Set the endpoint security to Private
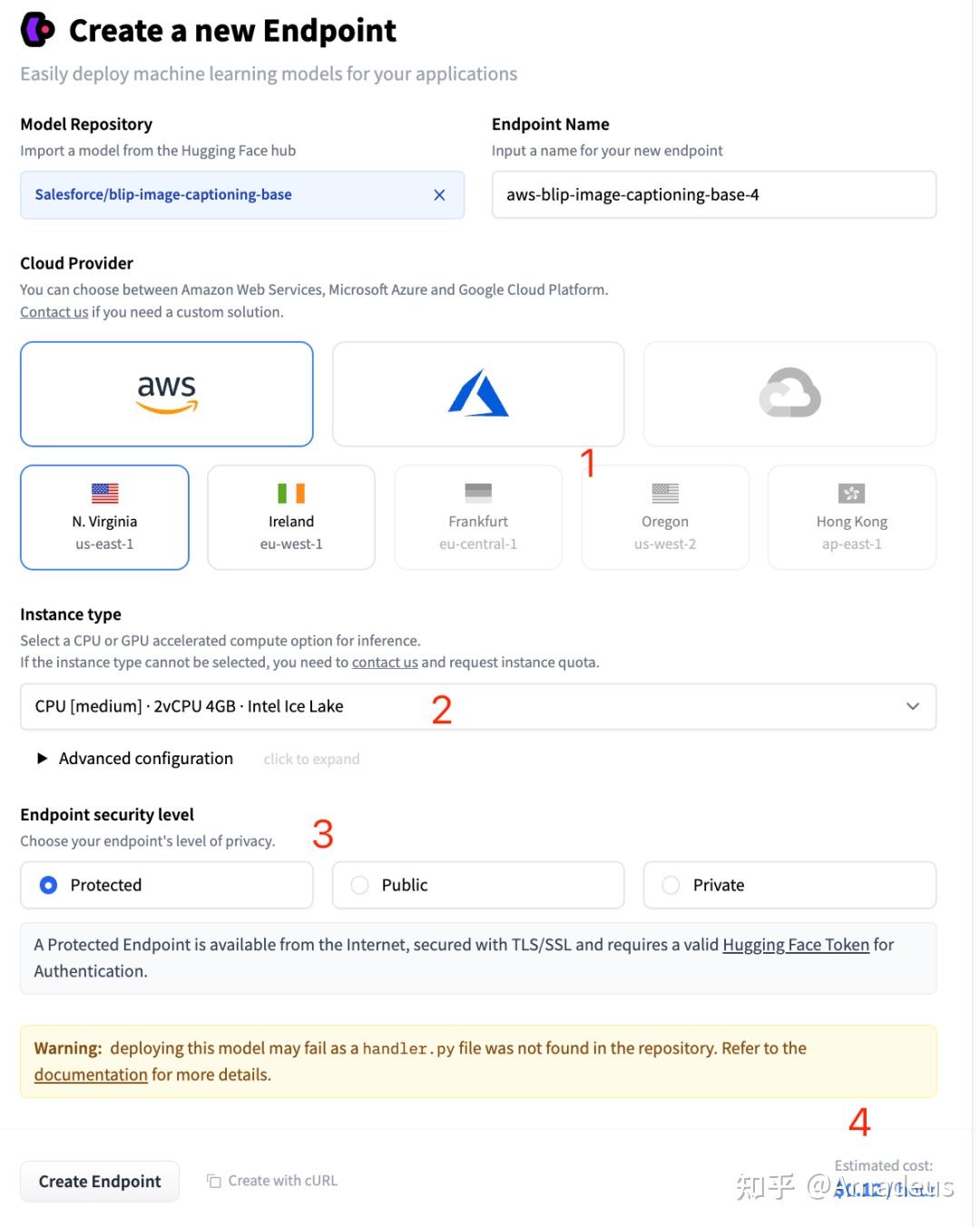The image size is (980, 1227). [x=671, y=885]
